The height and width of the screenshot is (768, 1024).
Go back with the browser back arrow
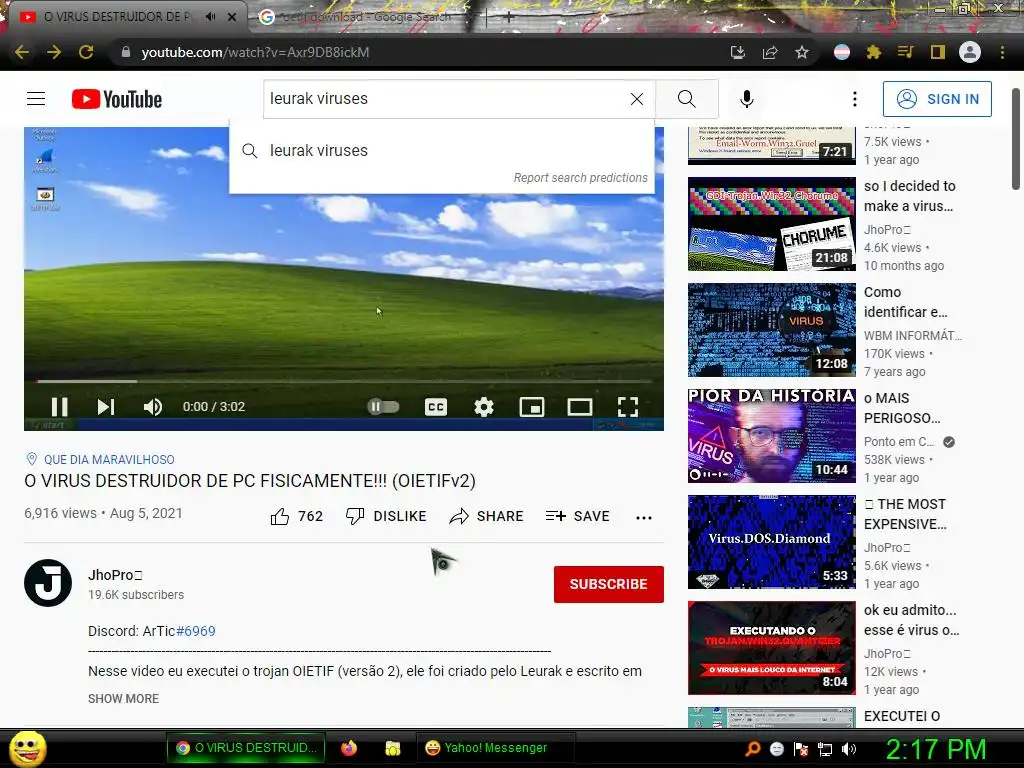(22, 52)
